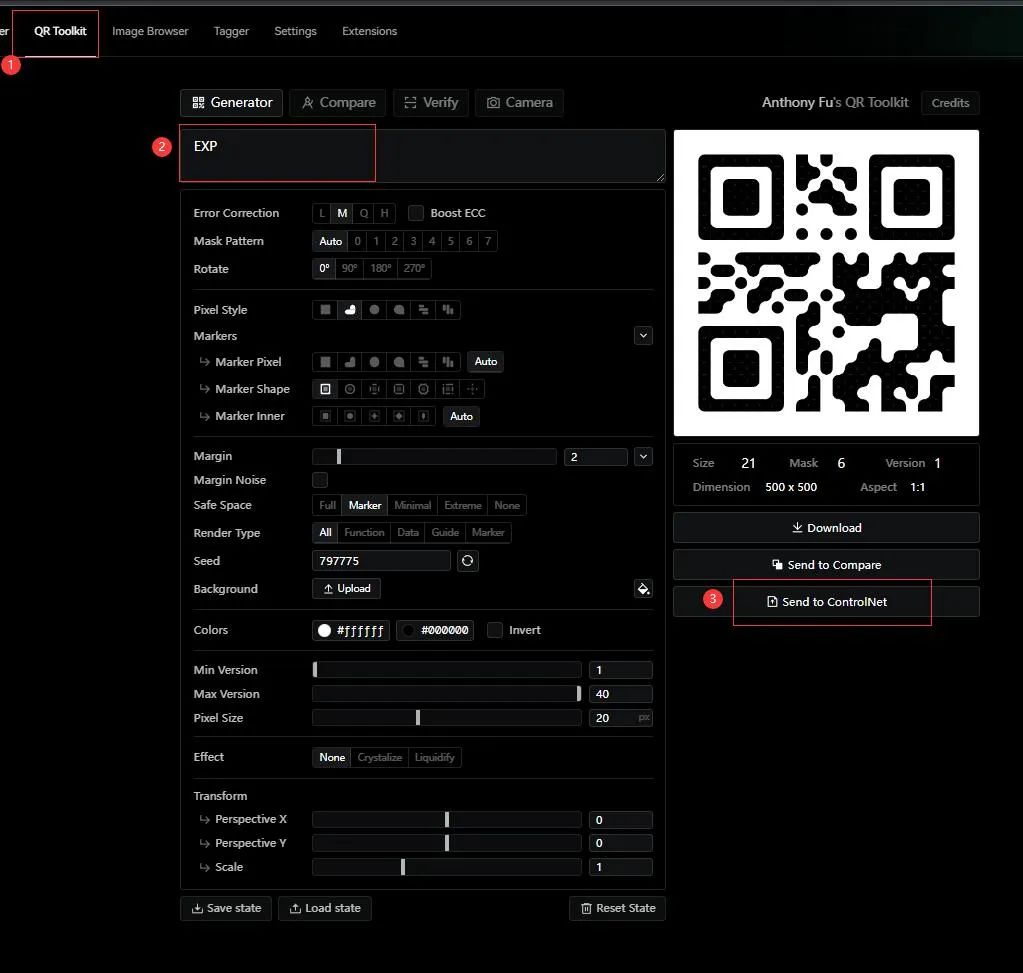Select the circle Marker Shape icon
Viewport: 1023px width, 973px height.
click(x=350, y=389)
